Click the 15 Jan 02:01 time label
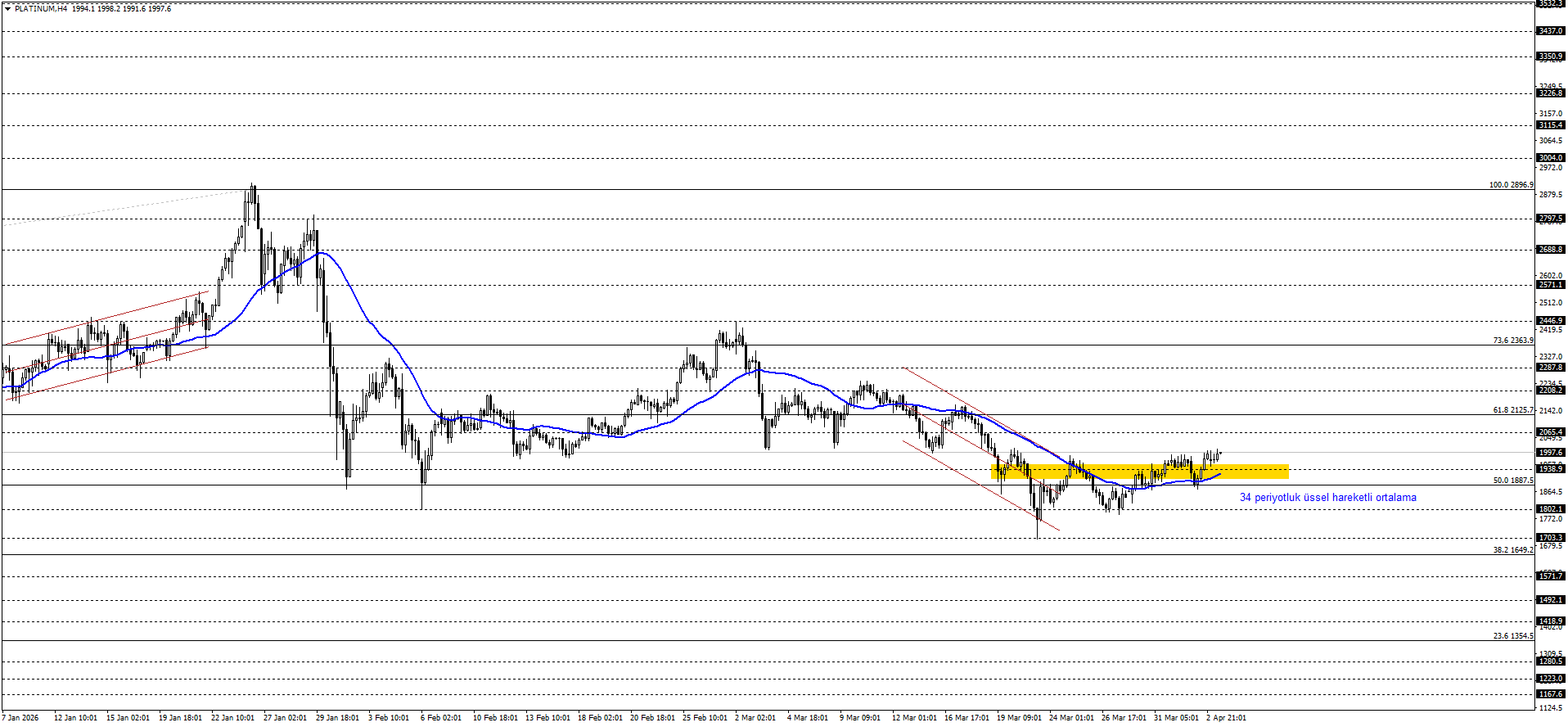 [x=128, y=718]
